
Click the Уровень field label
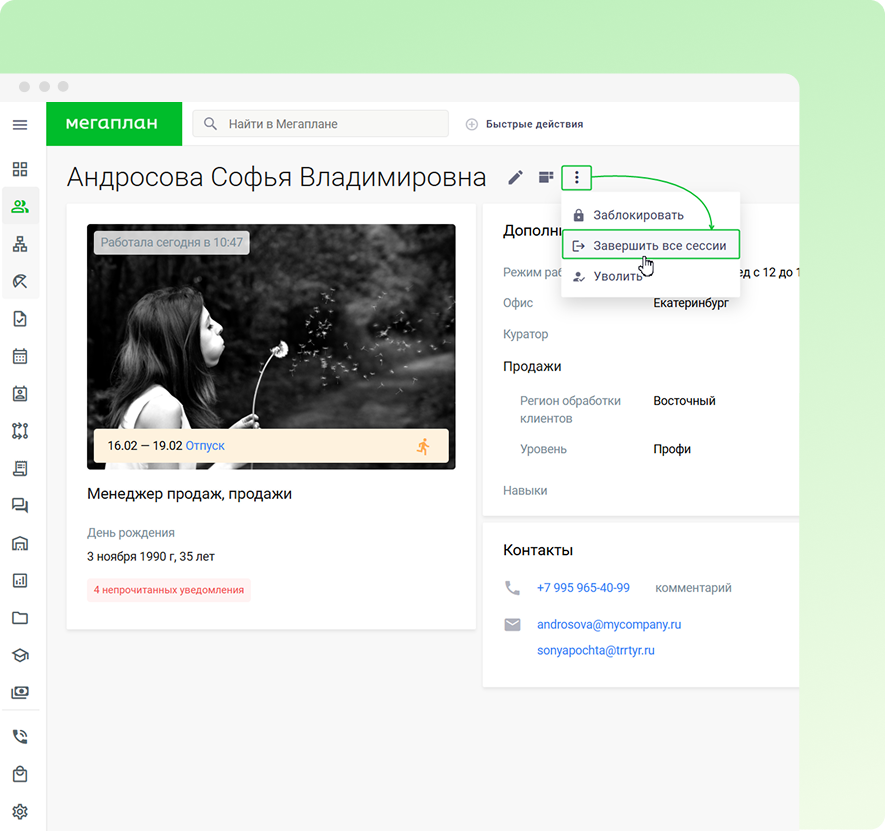(x=543, y=449)
